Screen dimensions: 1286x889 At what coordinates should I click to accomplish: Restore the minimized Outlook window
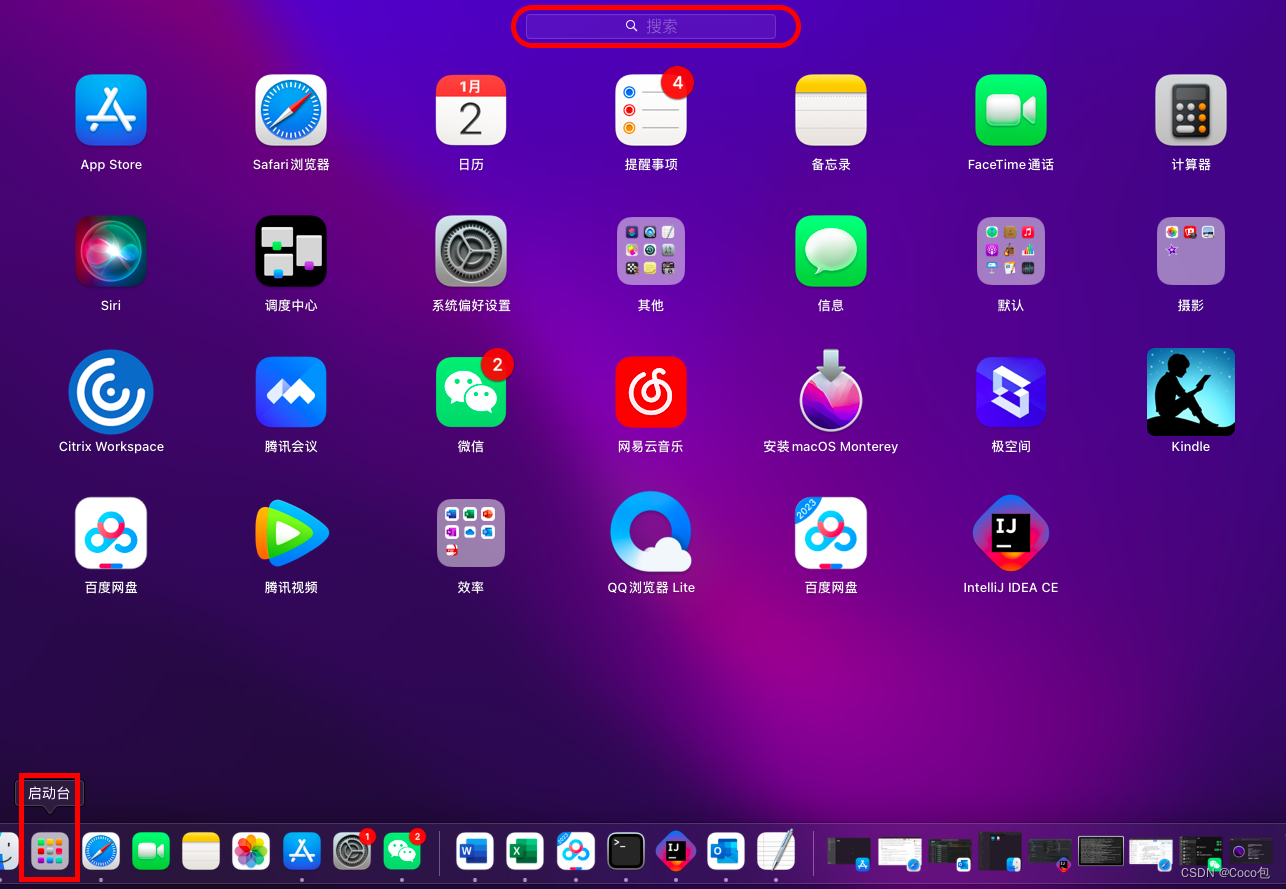(x=950, y=852)
